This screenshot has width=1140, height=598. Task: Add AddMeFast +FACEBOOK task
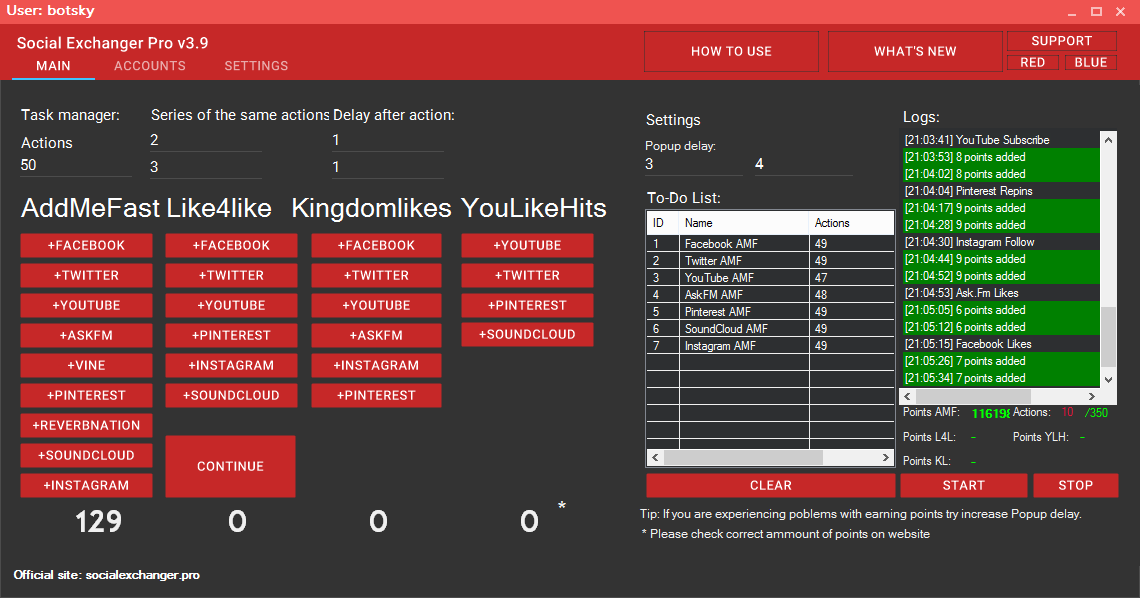pyautogui.click(x=87, y=246)
